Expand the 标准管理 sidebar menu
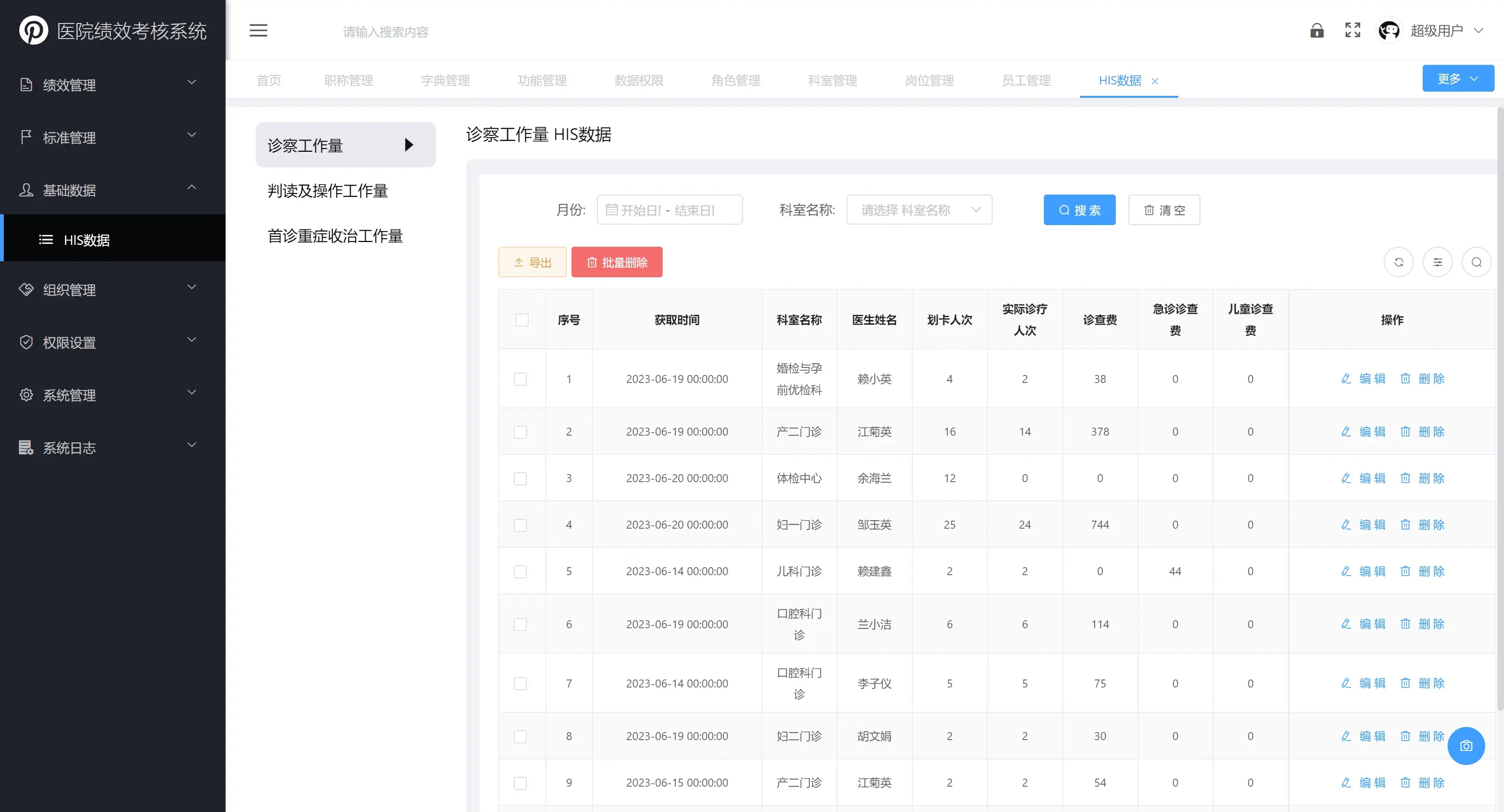 (113, 137)
